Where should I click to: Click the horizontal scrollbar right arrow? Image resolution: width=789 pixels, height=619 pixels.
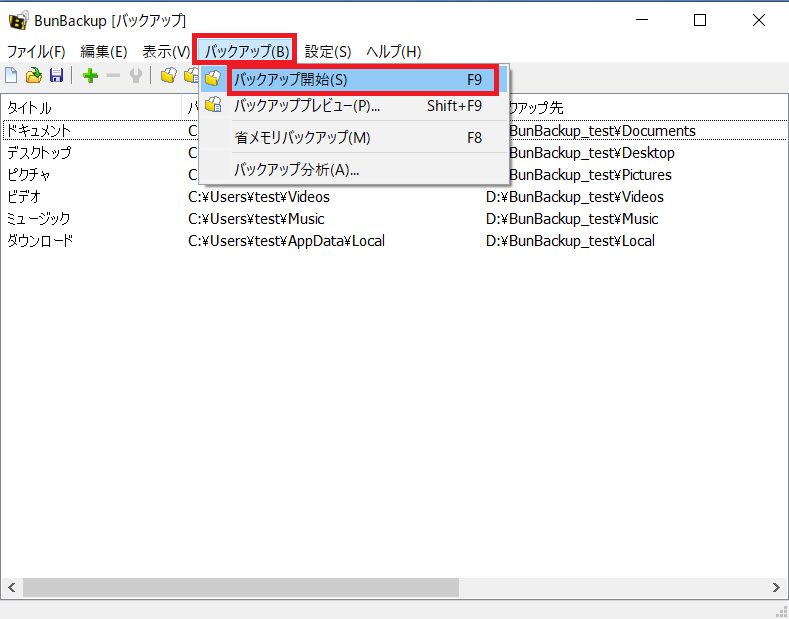[x=776, y=587]
